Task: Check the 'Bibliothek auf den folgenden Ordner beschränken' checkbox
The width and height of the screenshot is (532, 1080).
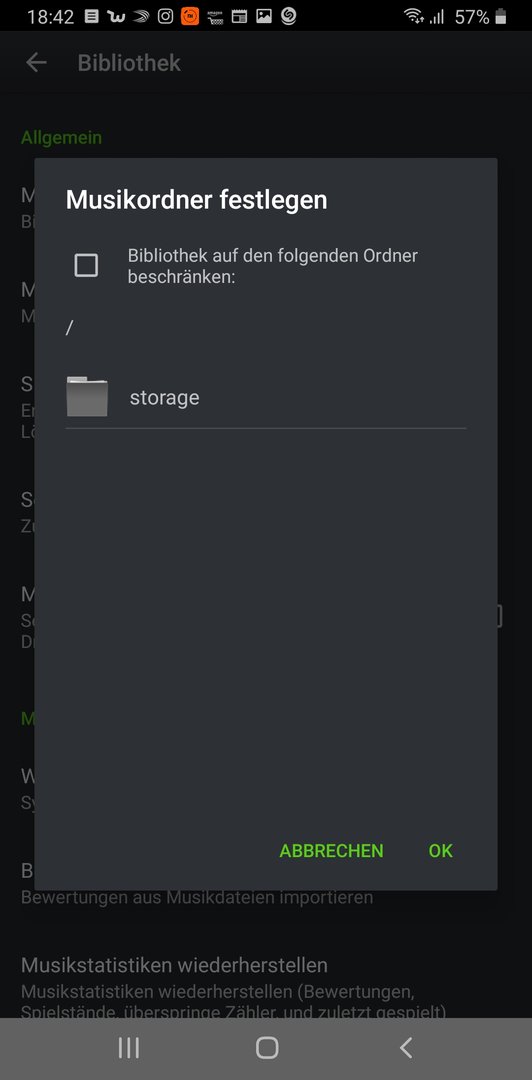Action: tap(86, 265)
